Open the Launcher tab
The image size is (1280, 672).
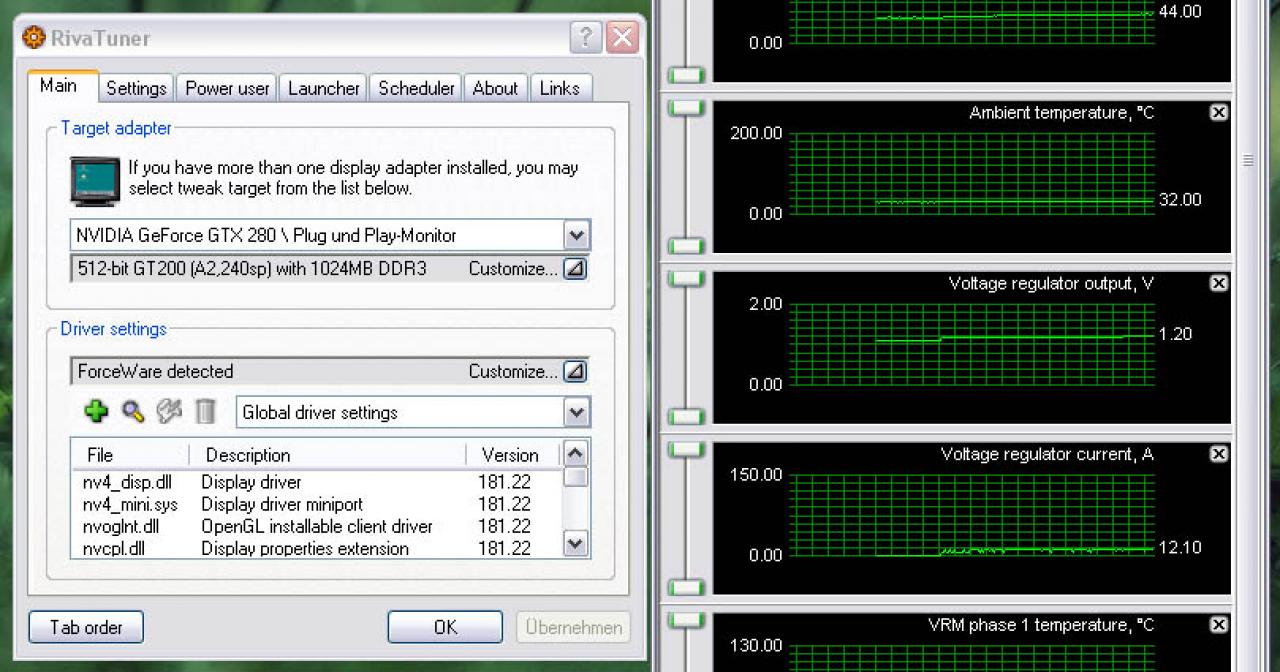coord(323,88)
